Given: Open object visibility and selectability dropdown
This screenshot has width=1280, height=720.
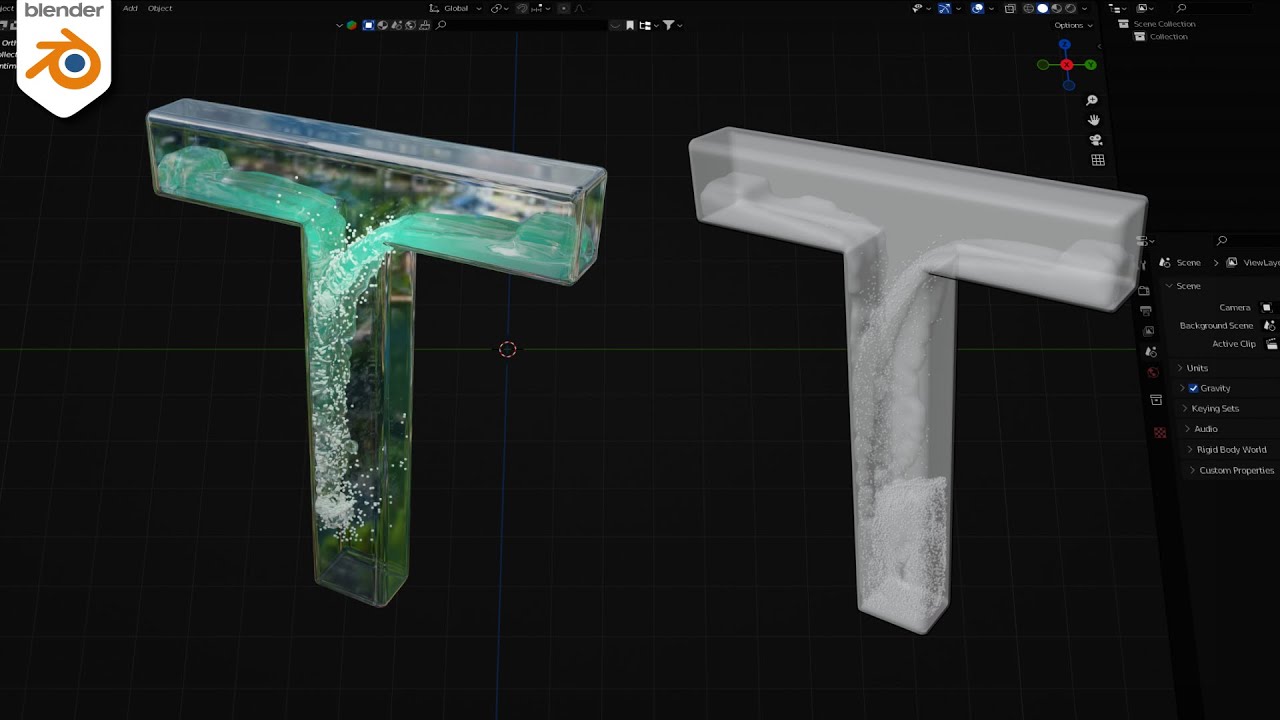Looking at the screenshot, I should 922,8.
